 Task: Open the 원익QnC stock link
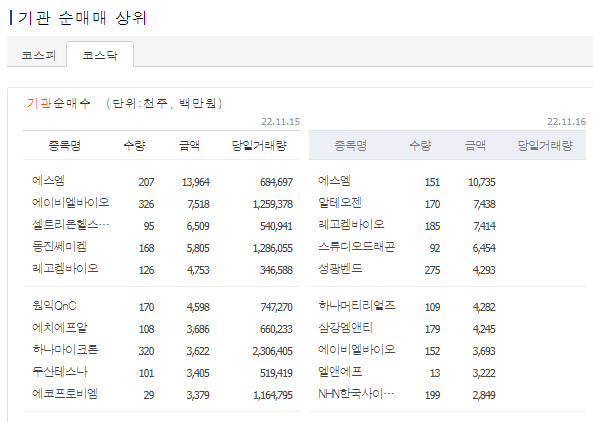54,306
